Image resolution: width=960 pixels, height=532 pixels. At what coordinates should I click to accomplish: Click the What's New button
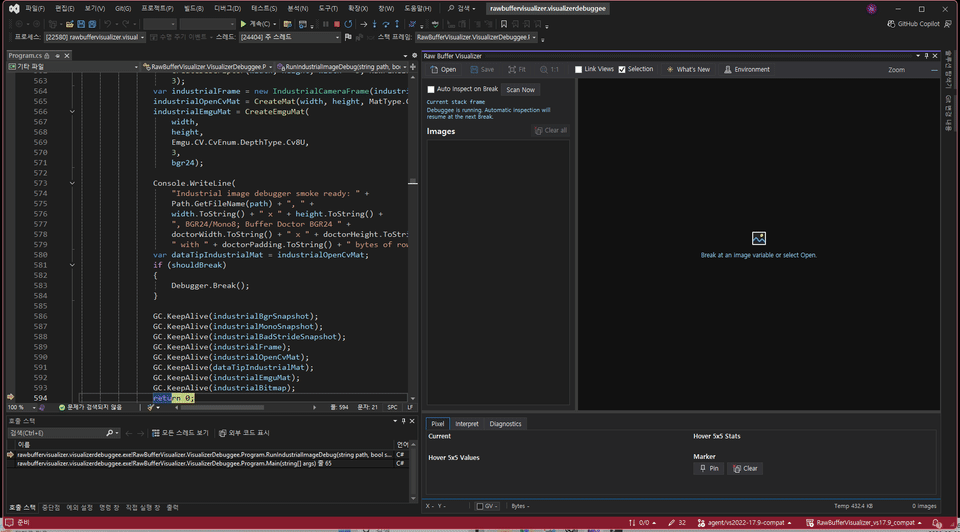[x=688, y=69]
